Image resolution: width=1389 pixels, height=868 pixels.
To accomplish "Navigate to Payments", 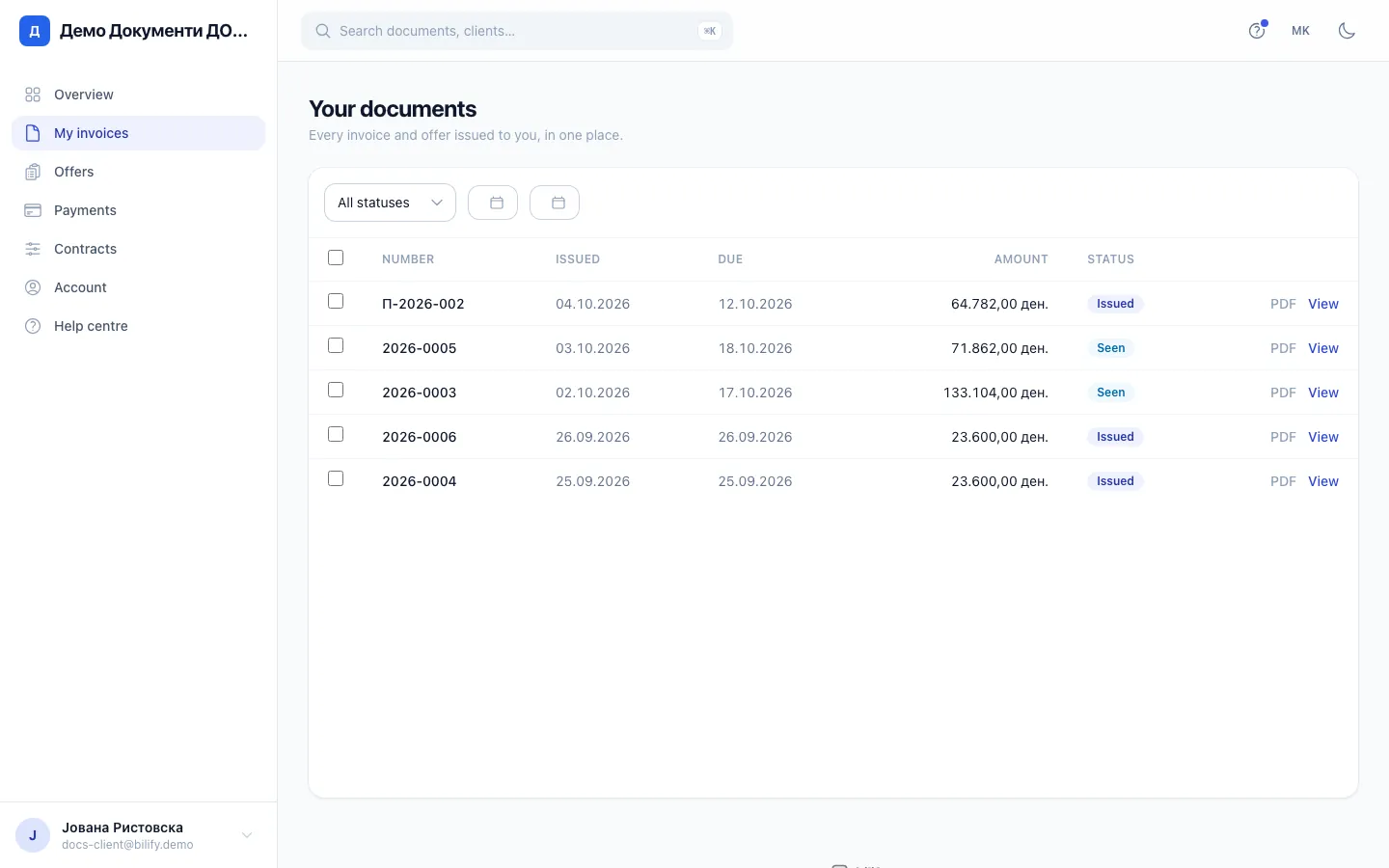I will 139,210.
